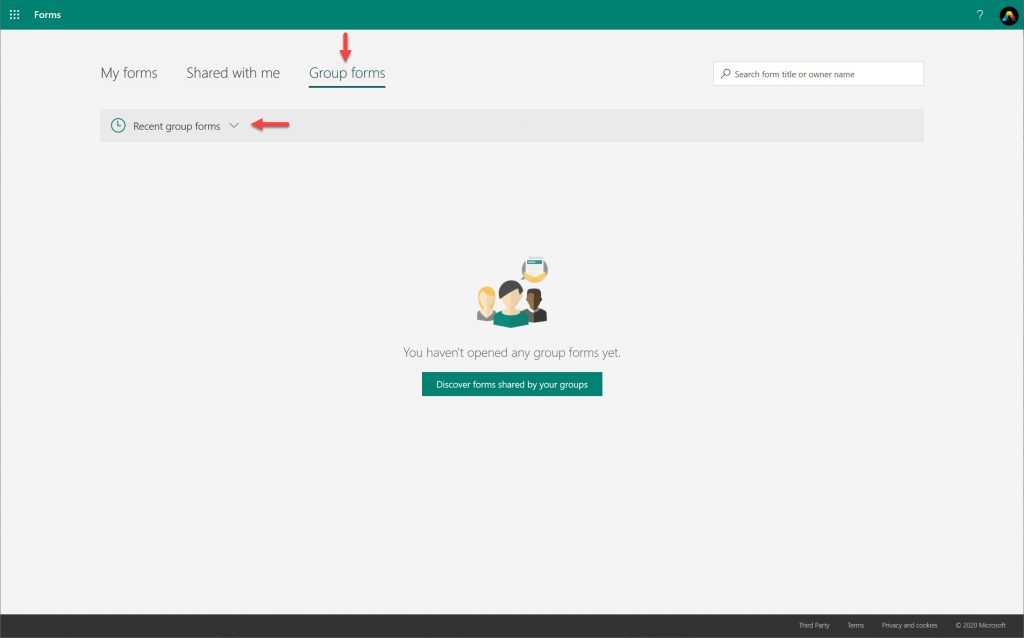
Task: Click the 'You haven't opened any group forms yet' text
Action: 512,353
